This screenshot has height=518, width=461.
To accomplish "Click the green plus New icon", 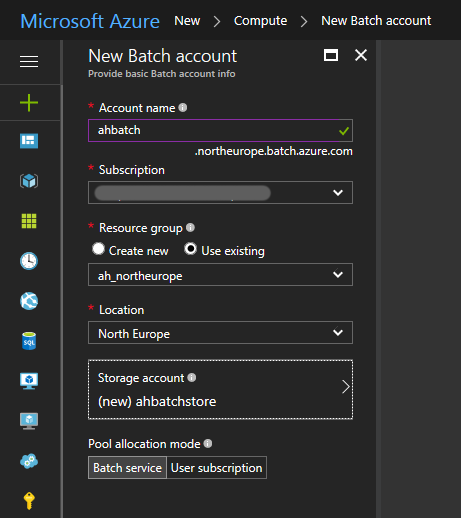I will point(29,103).
